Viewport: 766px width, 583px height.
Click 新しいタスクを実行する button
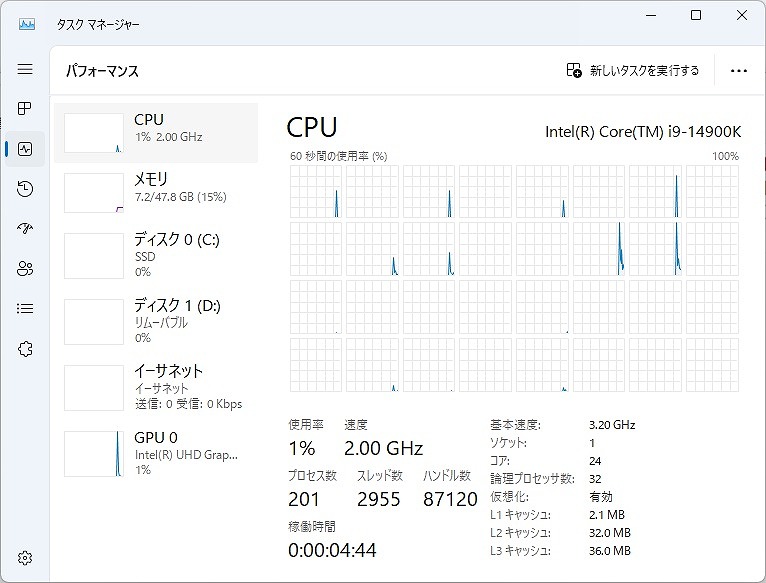coord(633,71)
